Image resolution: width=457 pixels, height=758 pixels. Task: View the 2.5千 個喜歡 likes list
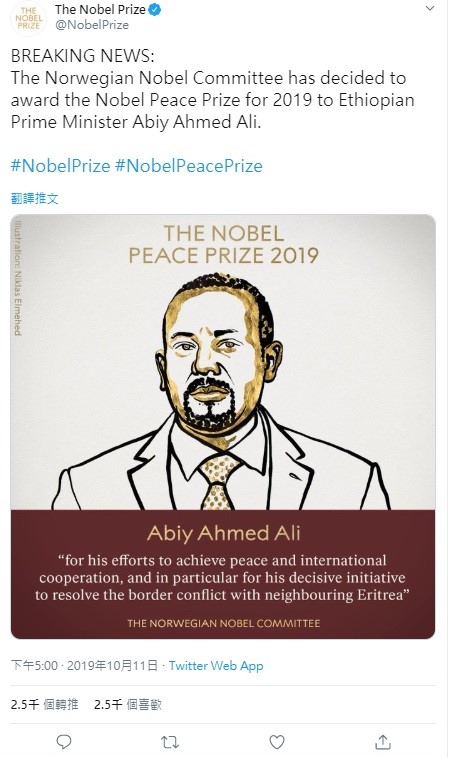[x=128, y=704]
